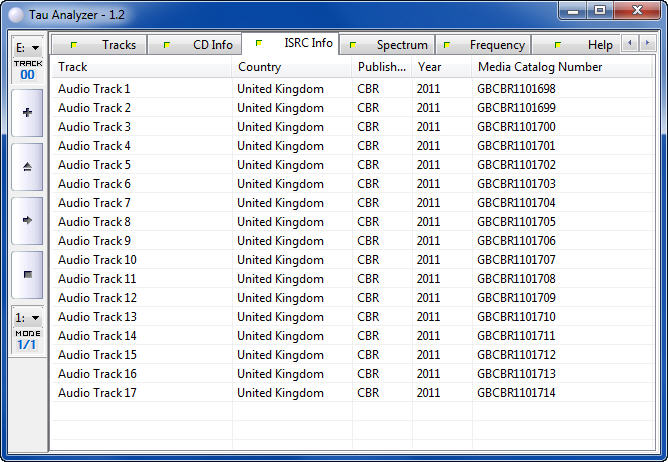668x462 pixels.
Task: Click catalog number GBCBR1101714
Action: (516, 393)
